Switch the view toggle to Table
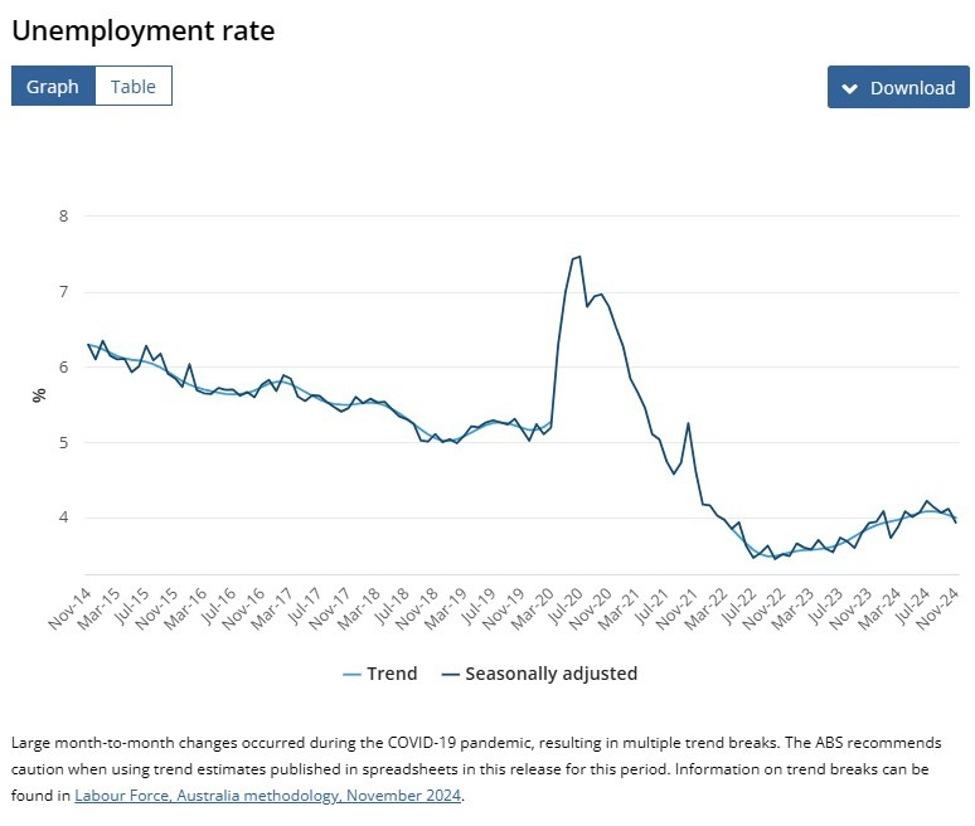This screenshot has width=975, height=826. point(134,86)
